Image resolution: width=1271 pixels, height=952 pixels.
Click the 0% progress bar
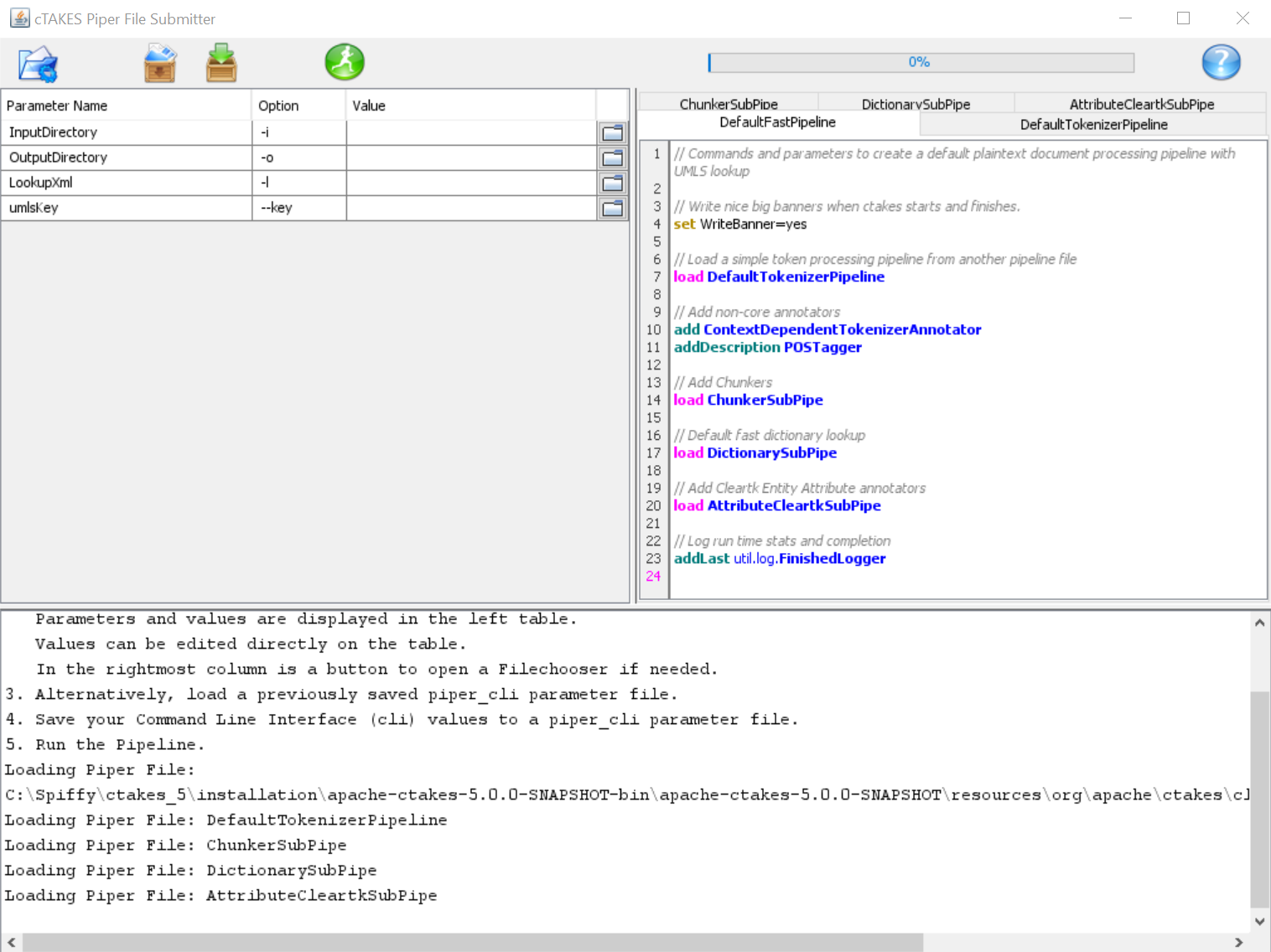[x=921, y=62]
